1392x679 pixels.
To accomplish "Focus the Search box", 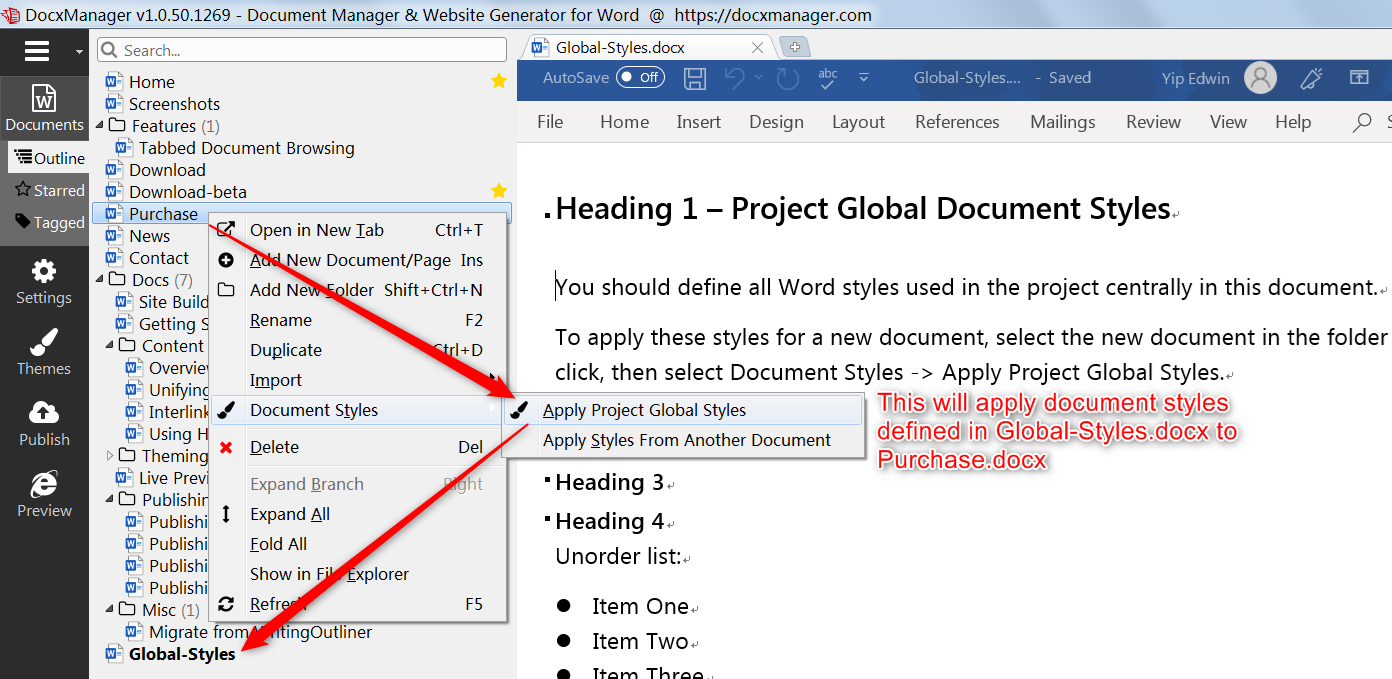I will point(302,50).
